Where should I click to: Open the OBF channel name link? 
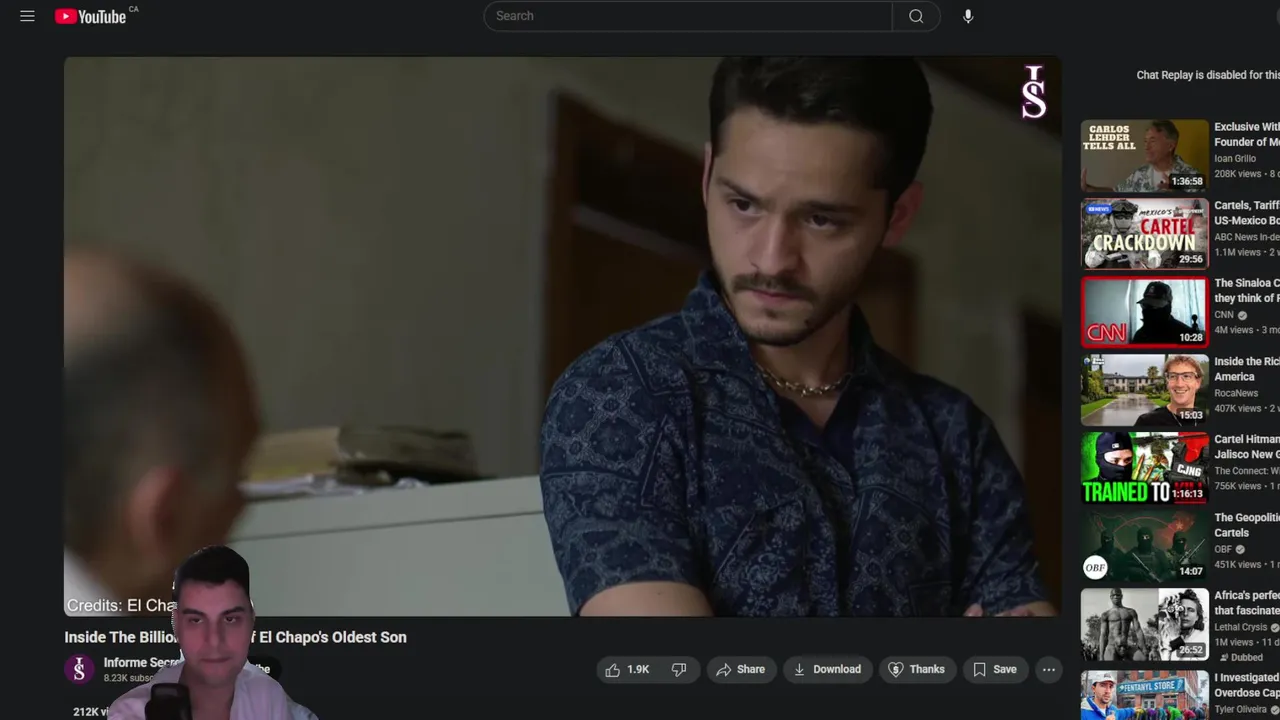(x=1223, y=549)
